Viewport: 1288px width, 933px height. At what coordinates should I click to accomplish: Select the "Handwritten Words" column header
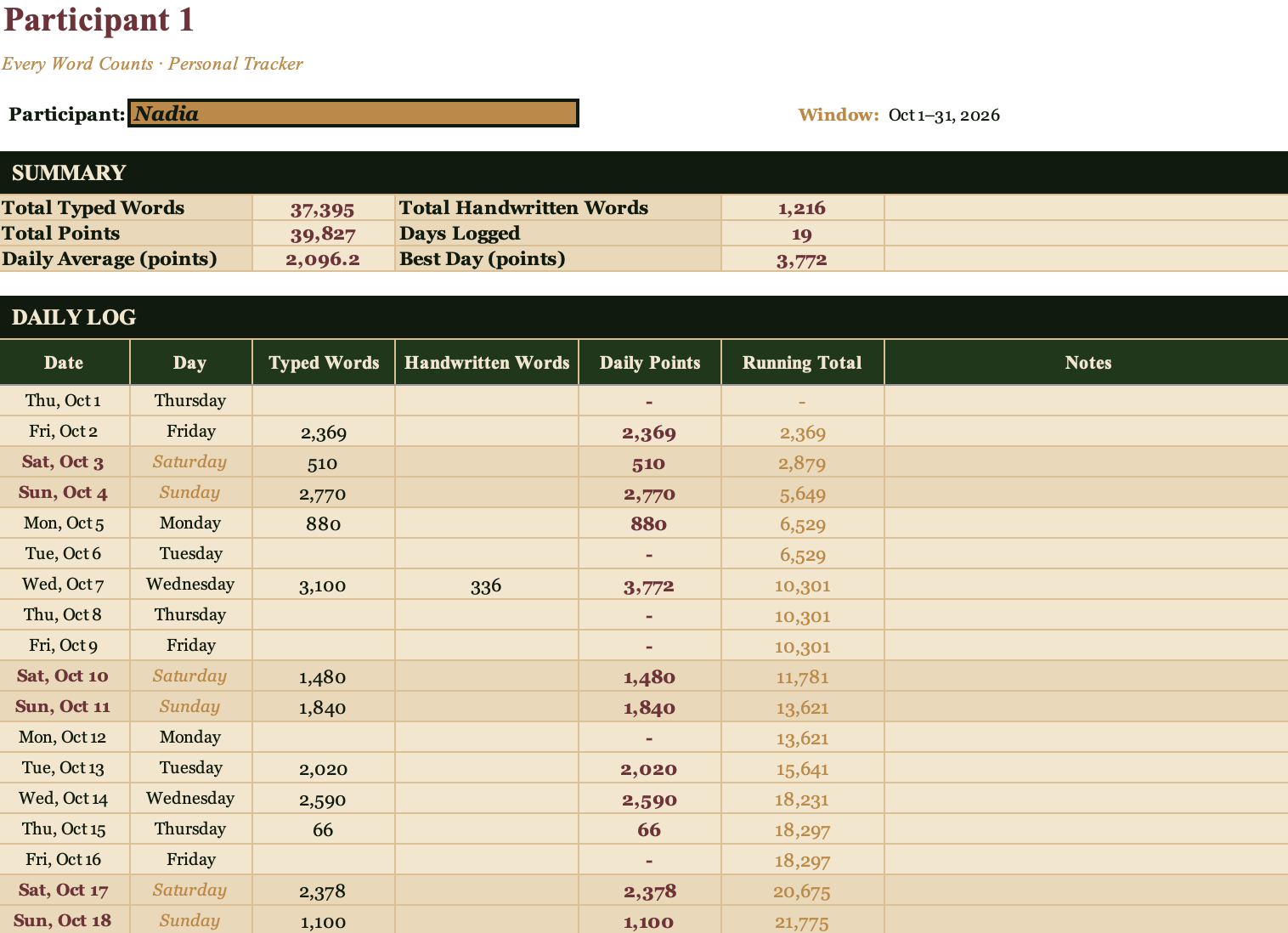tap(487, 363)
